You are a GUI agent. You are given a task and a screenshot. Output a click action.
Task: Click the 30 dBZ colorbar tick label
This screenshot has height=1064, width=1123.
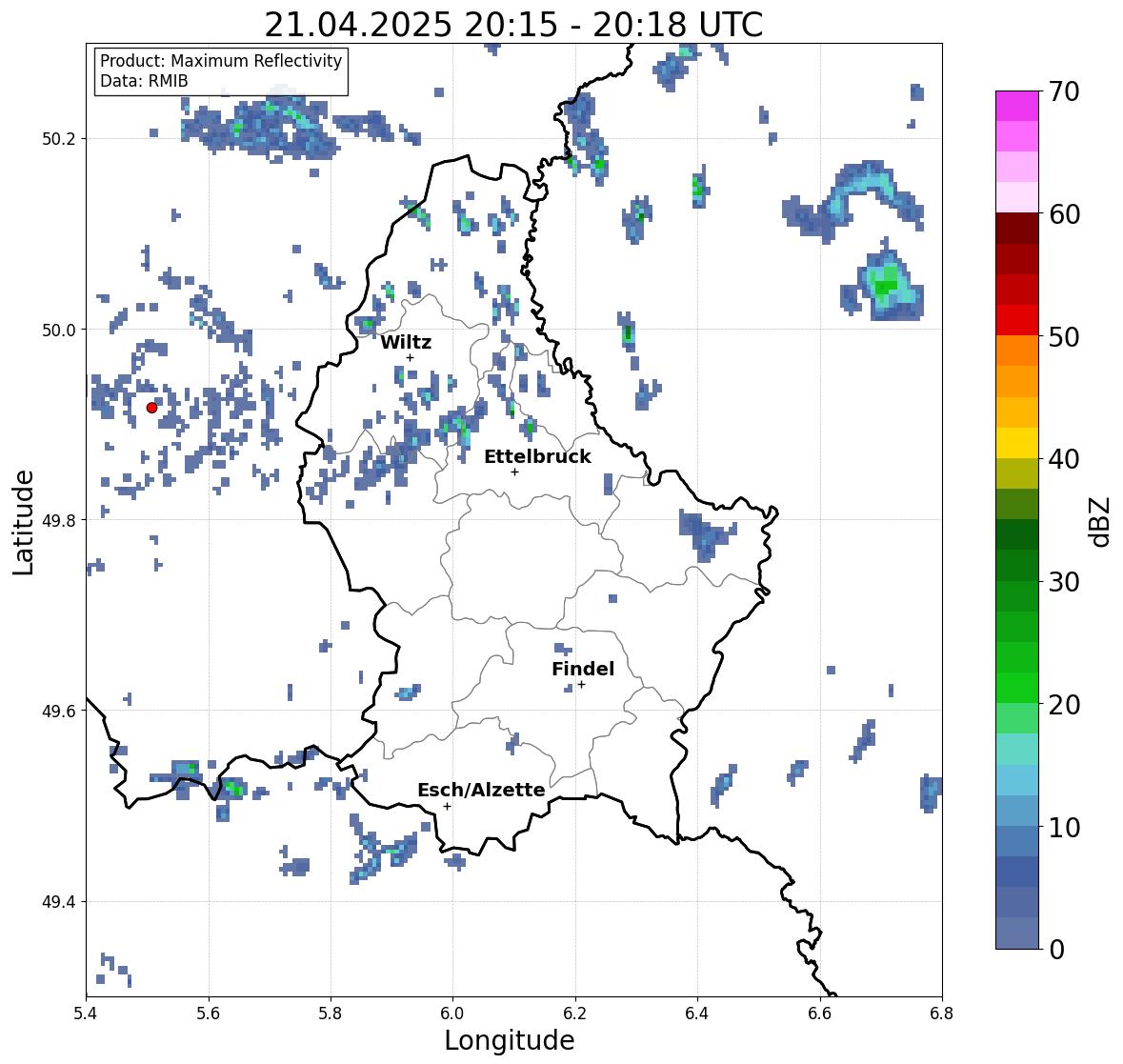tap(1064, 582)
